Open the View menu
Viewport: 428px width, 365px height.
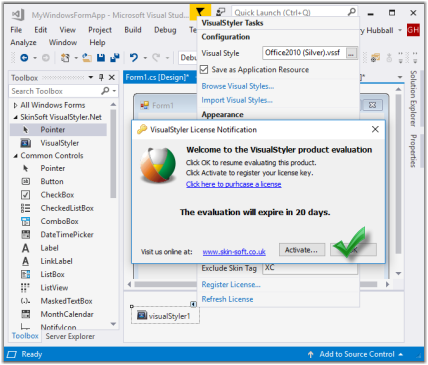click(68, 30)
